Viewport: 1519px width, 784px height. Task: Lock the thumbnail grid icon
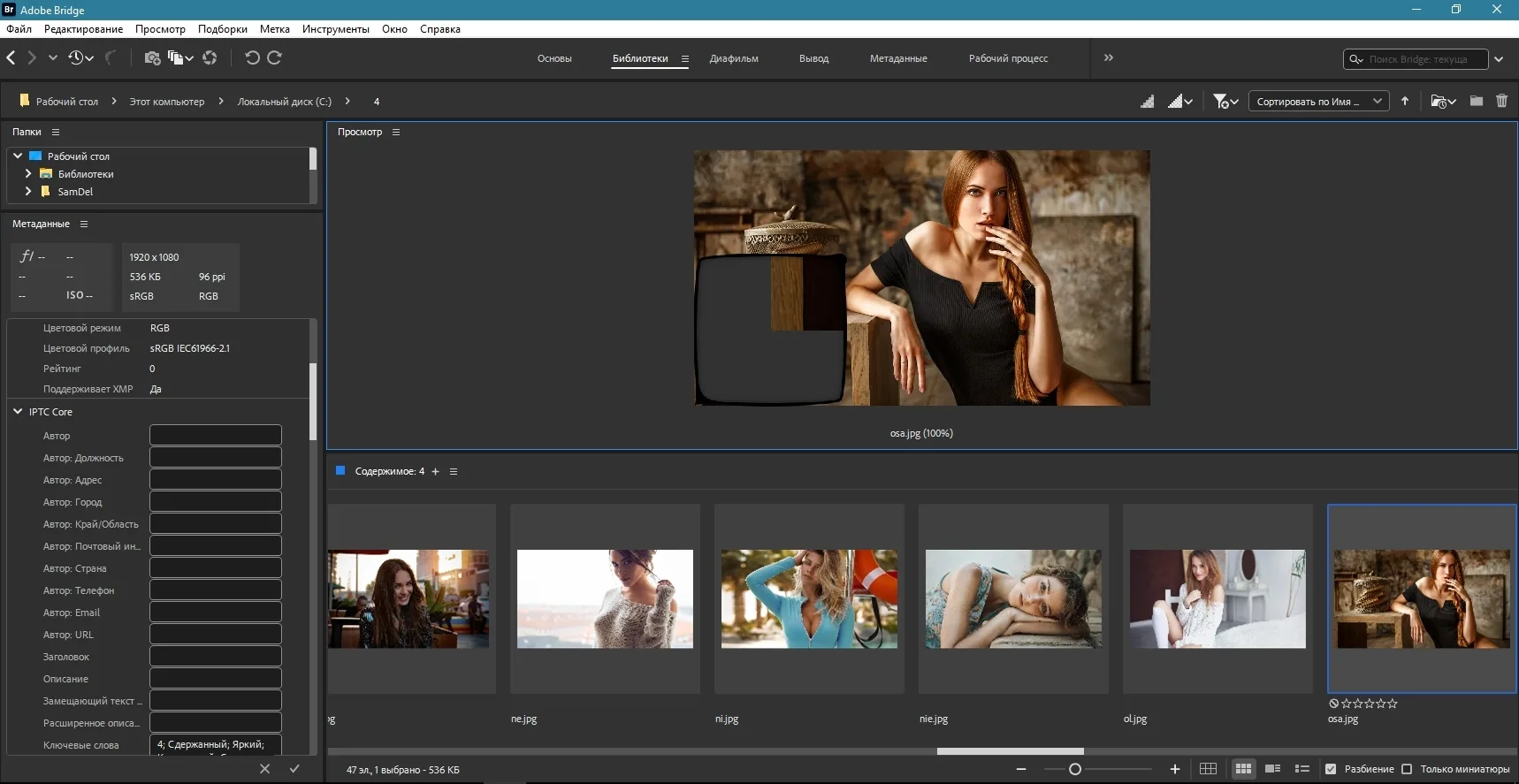(1208, 769)
